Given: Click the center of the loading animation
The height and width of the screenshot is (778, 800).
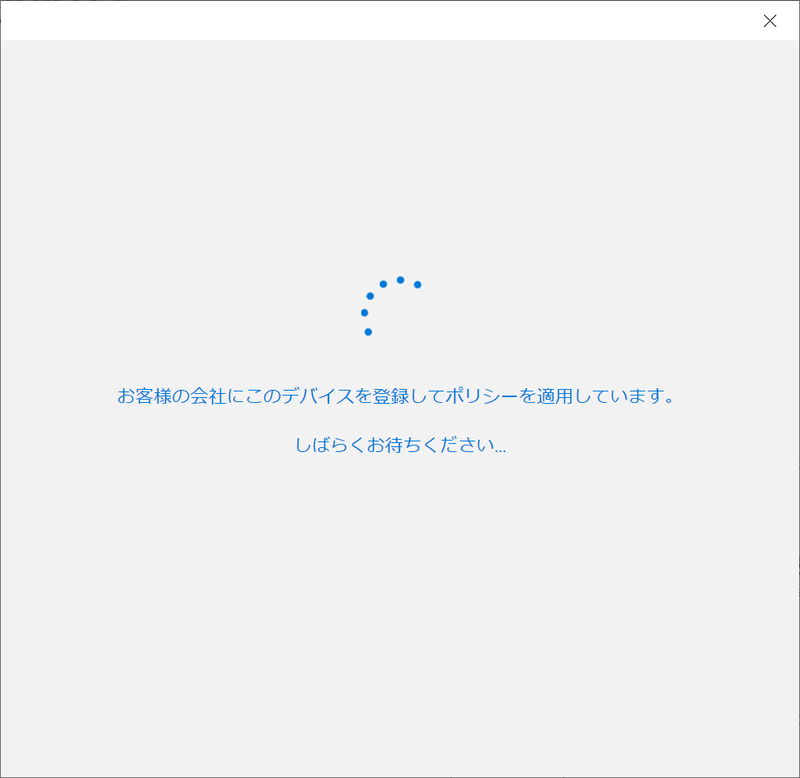Looking at the screenshot, I should coord(388,305).
